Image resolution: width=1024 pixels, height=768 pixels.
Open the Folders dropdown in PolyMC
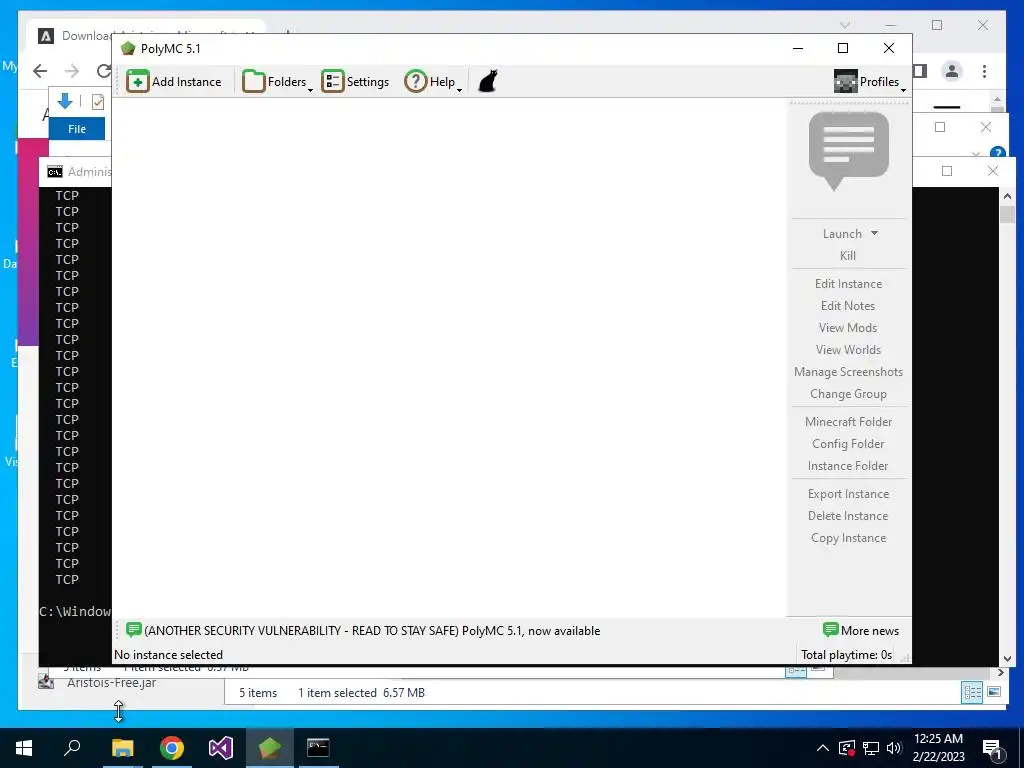pyautogui.click(x=278, y=82)
